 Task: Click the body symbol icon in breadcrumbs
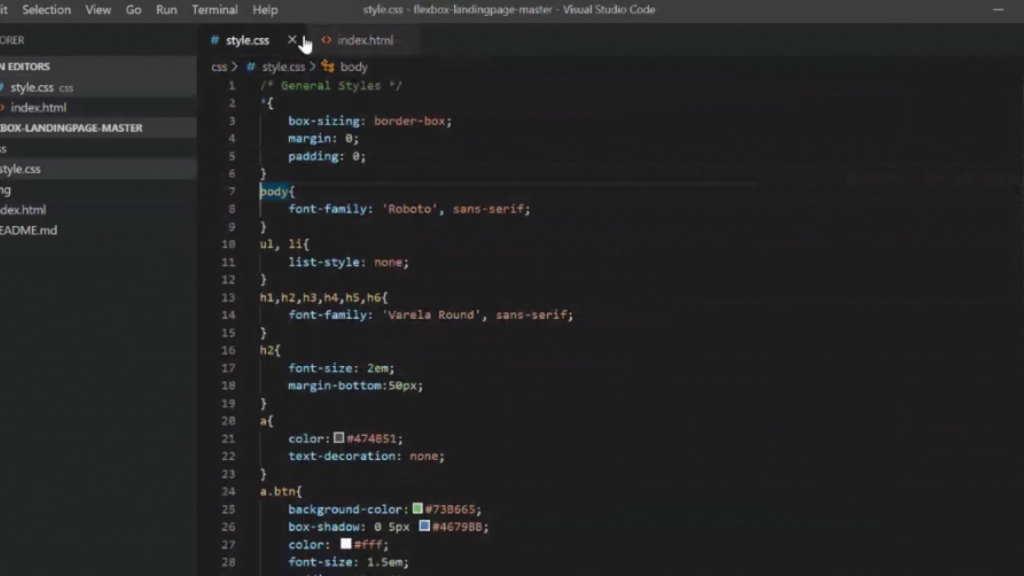coord(327,67)
